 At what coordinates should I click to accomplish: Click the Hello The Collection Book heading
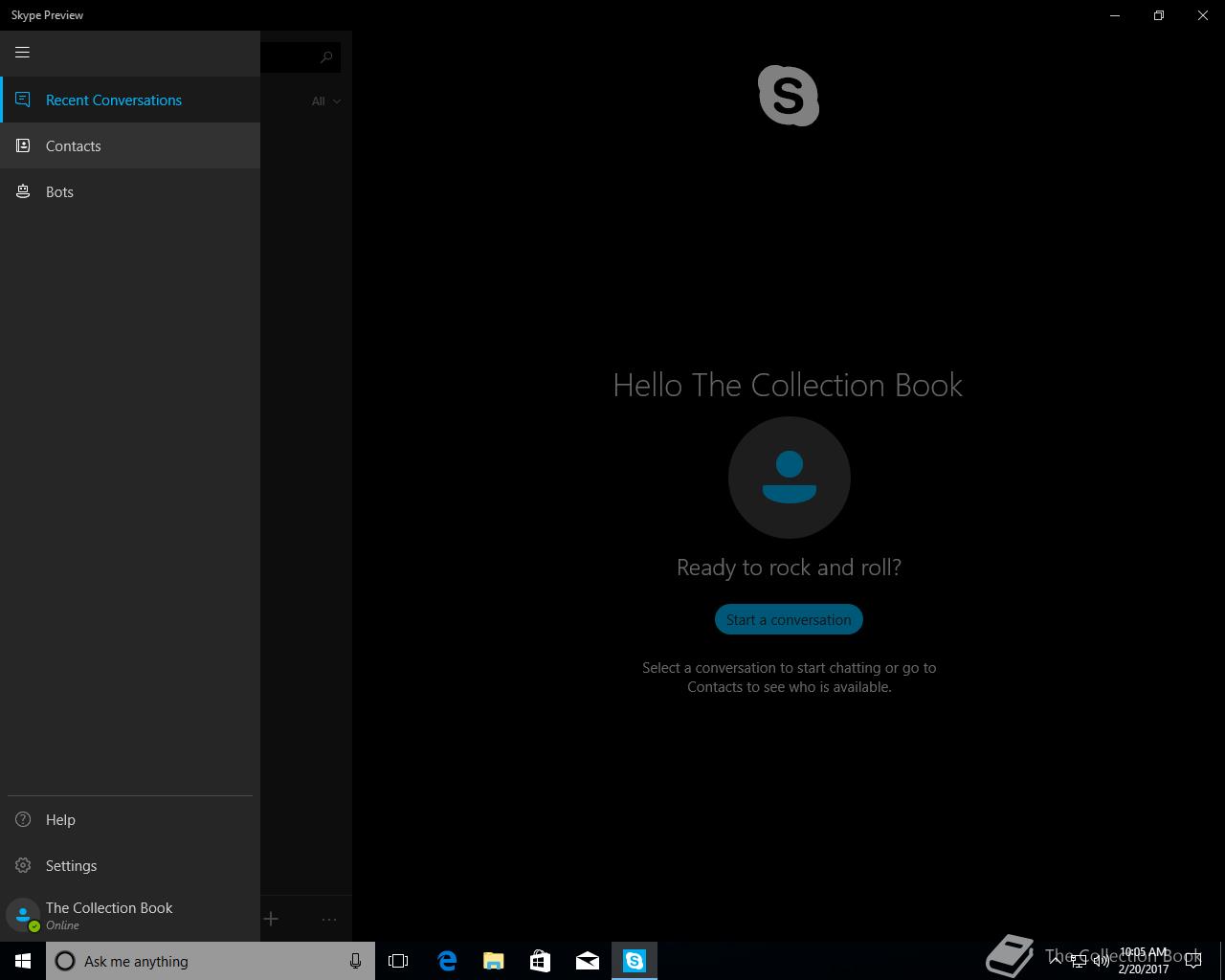(x=788, y=385)
